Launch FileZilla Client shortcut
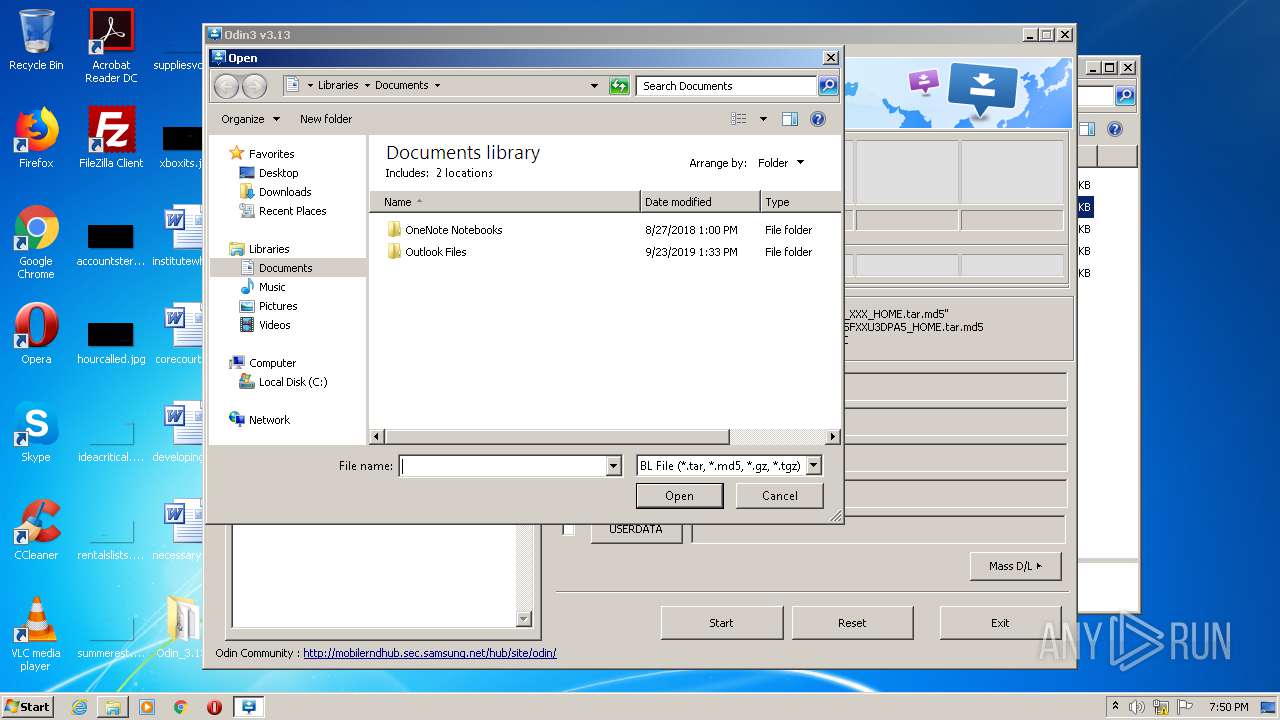1280x720 pixels. click(111, 138)
